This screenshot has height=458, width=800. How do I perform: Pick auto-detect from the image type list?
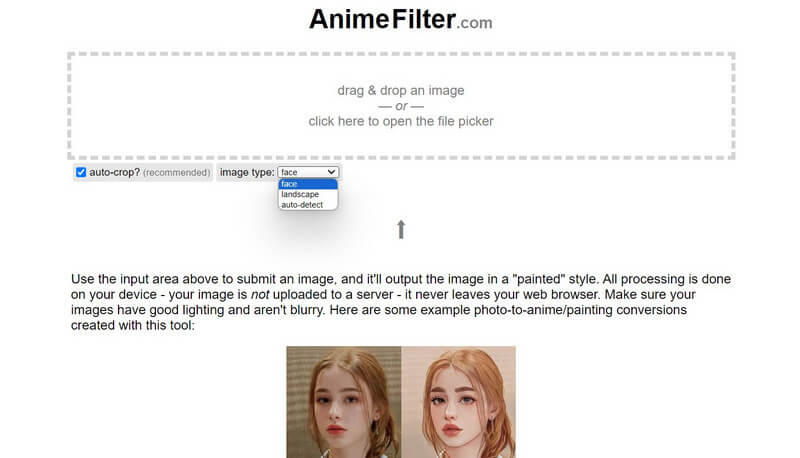pos(308,205)
